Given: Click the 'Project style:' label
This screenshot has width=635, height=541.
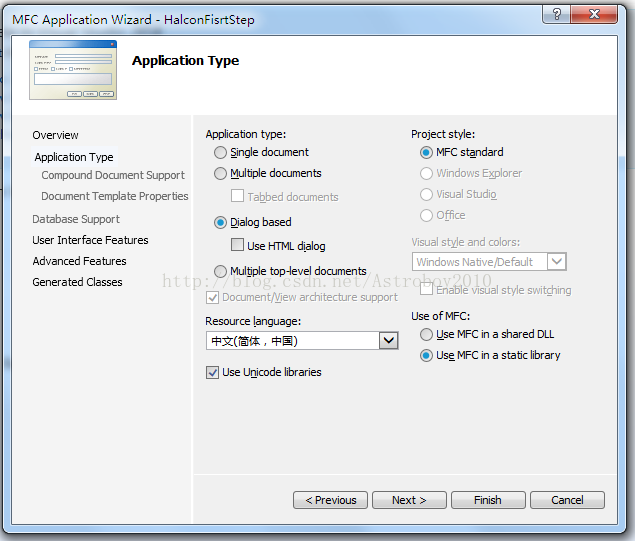Looking at the screenshot, I should pos(443,134).
